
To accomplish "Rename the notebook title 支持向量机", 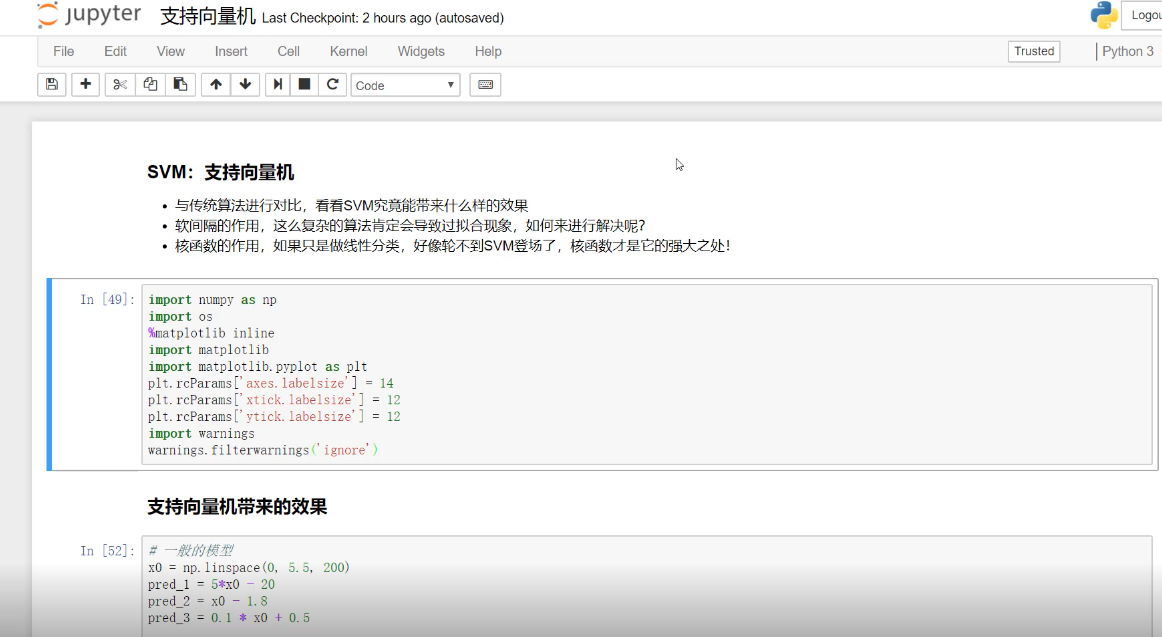I will point(208,17).
